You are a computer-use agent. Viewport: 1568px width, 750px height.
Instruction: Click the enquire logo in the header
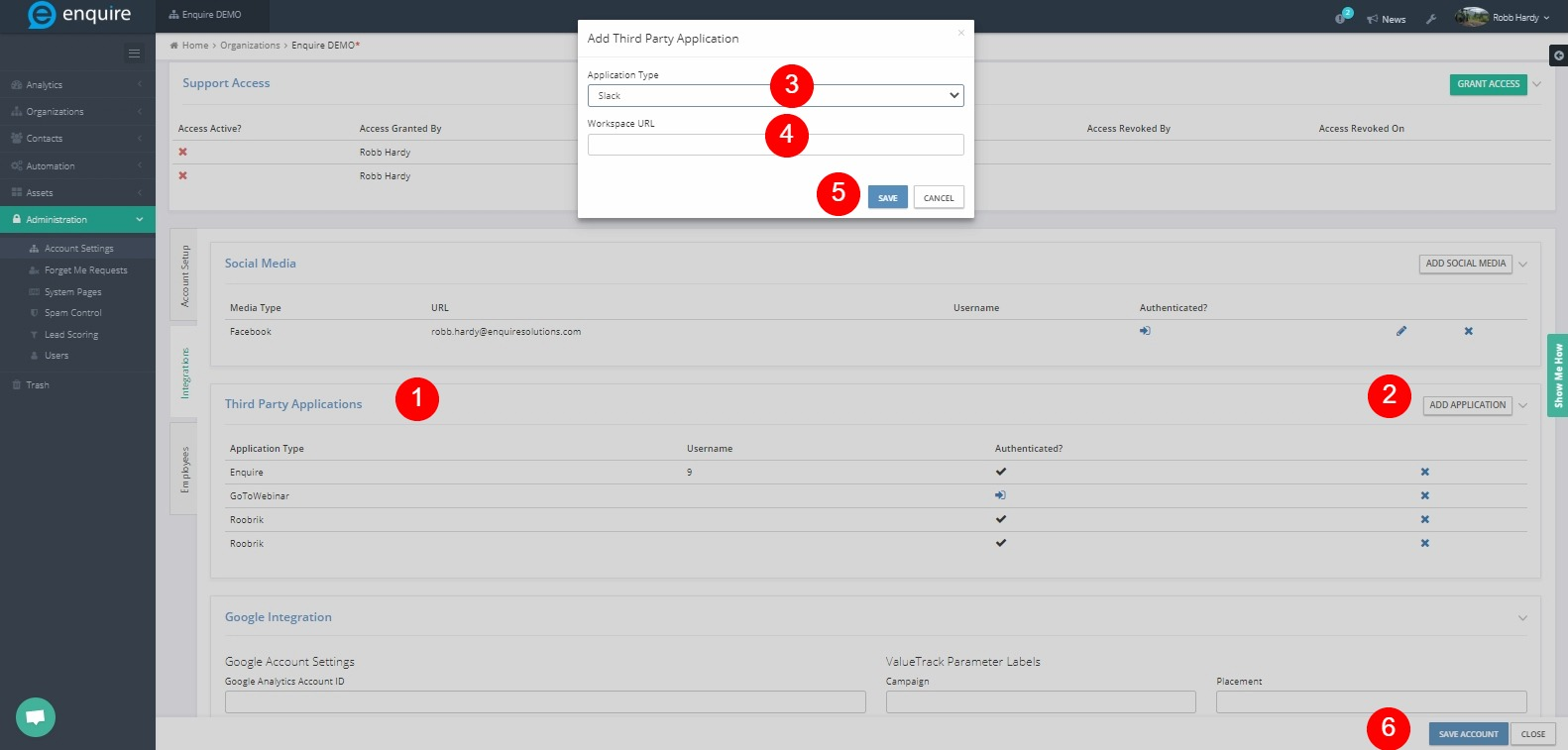pyautogui.click(x=78, y=15)
